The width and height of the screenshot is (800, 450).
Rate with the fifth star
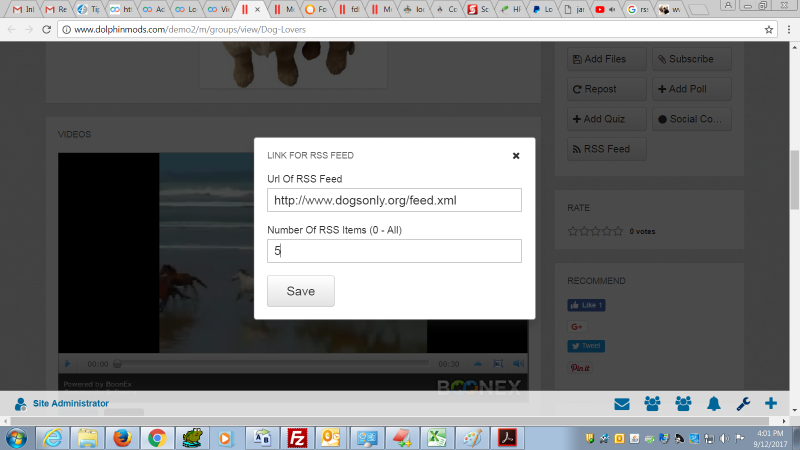[618, 231]
